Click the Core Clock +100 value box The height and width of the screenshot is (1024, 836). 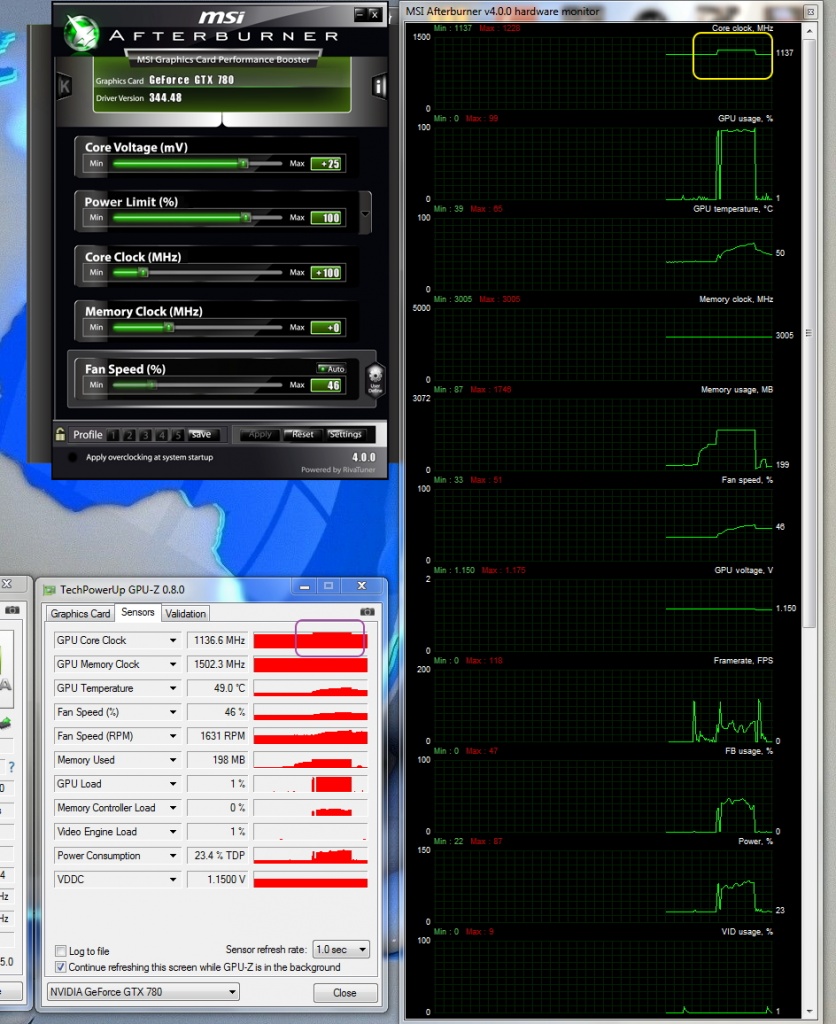(x=327, y=273)
